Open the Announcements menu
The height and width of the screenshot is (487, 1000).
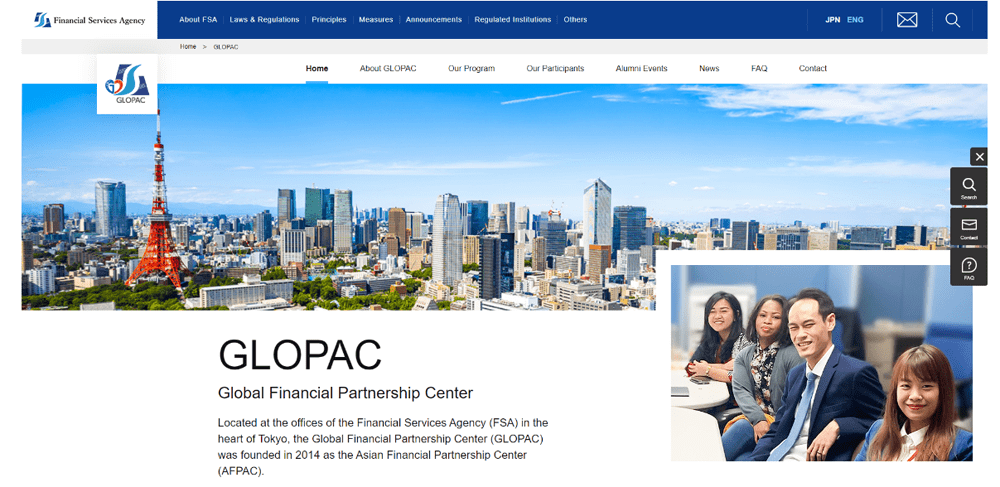tap(434, 20)
